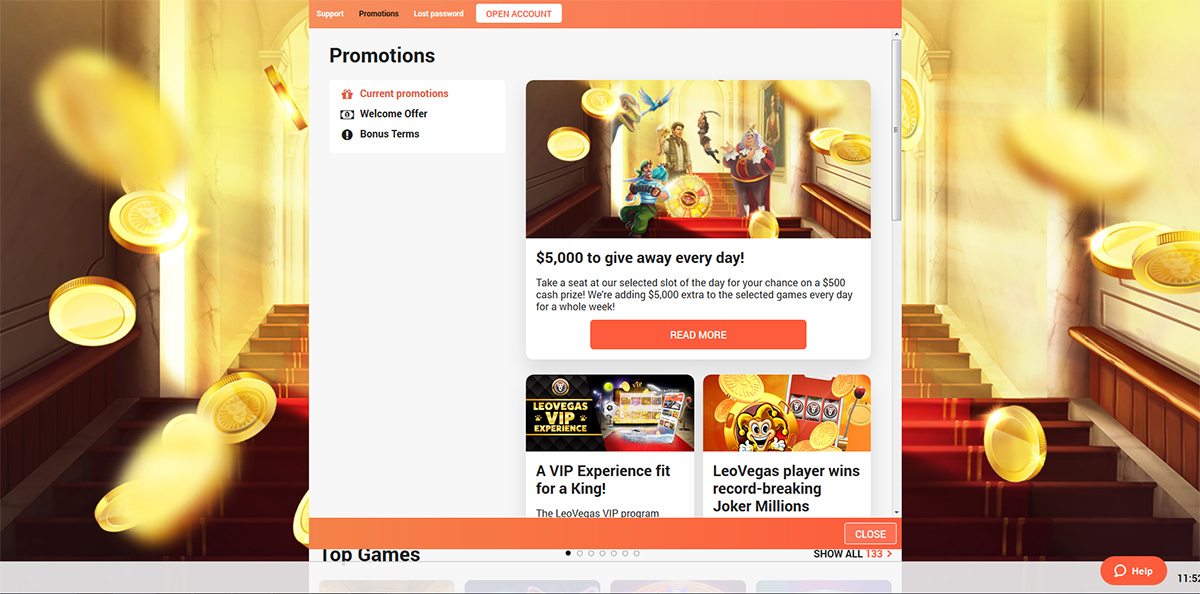Click READ MORE on the $5,000 giveaway

698,335
